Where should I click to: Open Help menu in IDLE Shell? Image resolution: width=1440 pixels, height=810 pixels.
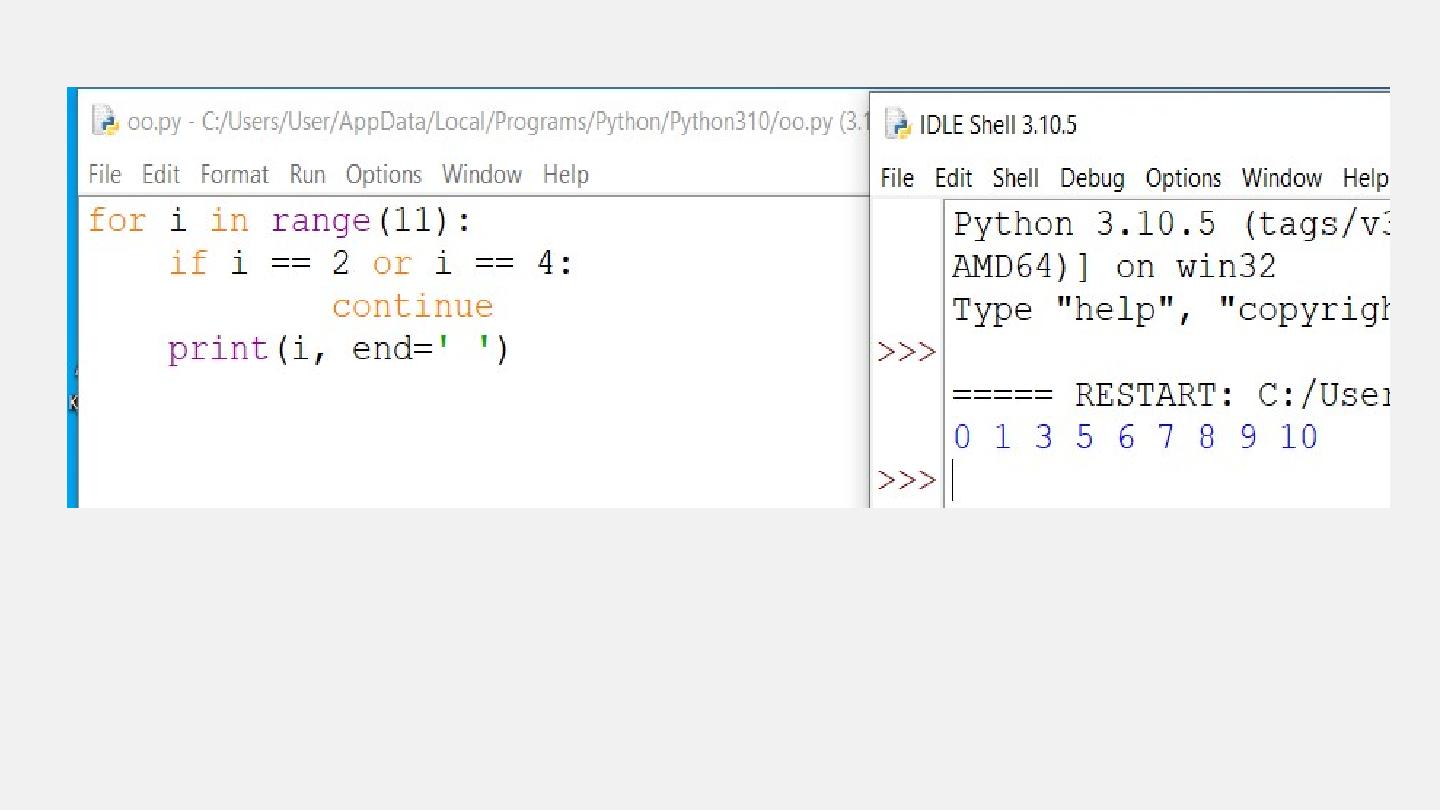(1365, 178)
